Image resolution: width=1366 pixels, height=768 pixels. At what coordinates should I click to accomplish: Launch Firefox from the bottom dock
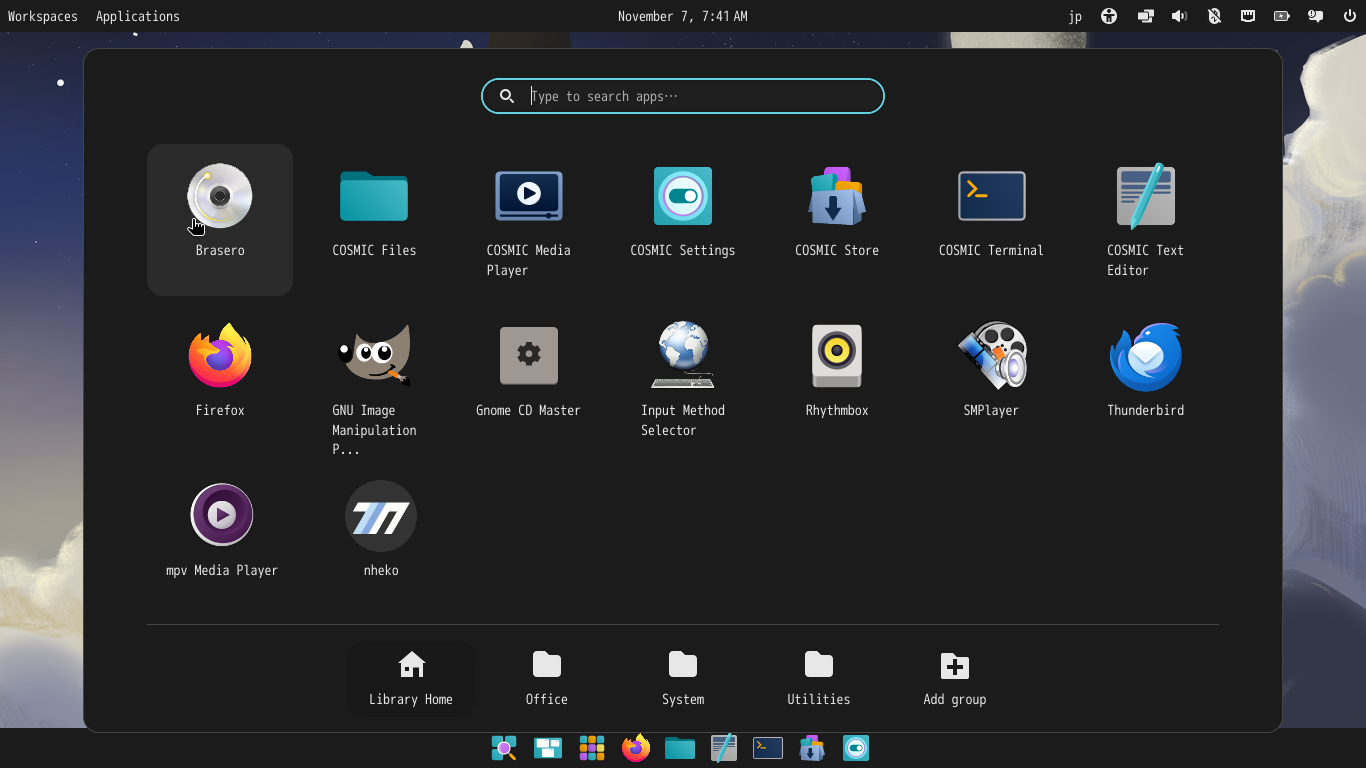point(635,748)
